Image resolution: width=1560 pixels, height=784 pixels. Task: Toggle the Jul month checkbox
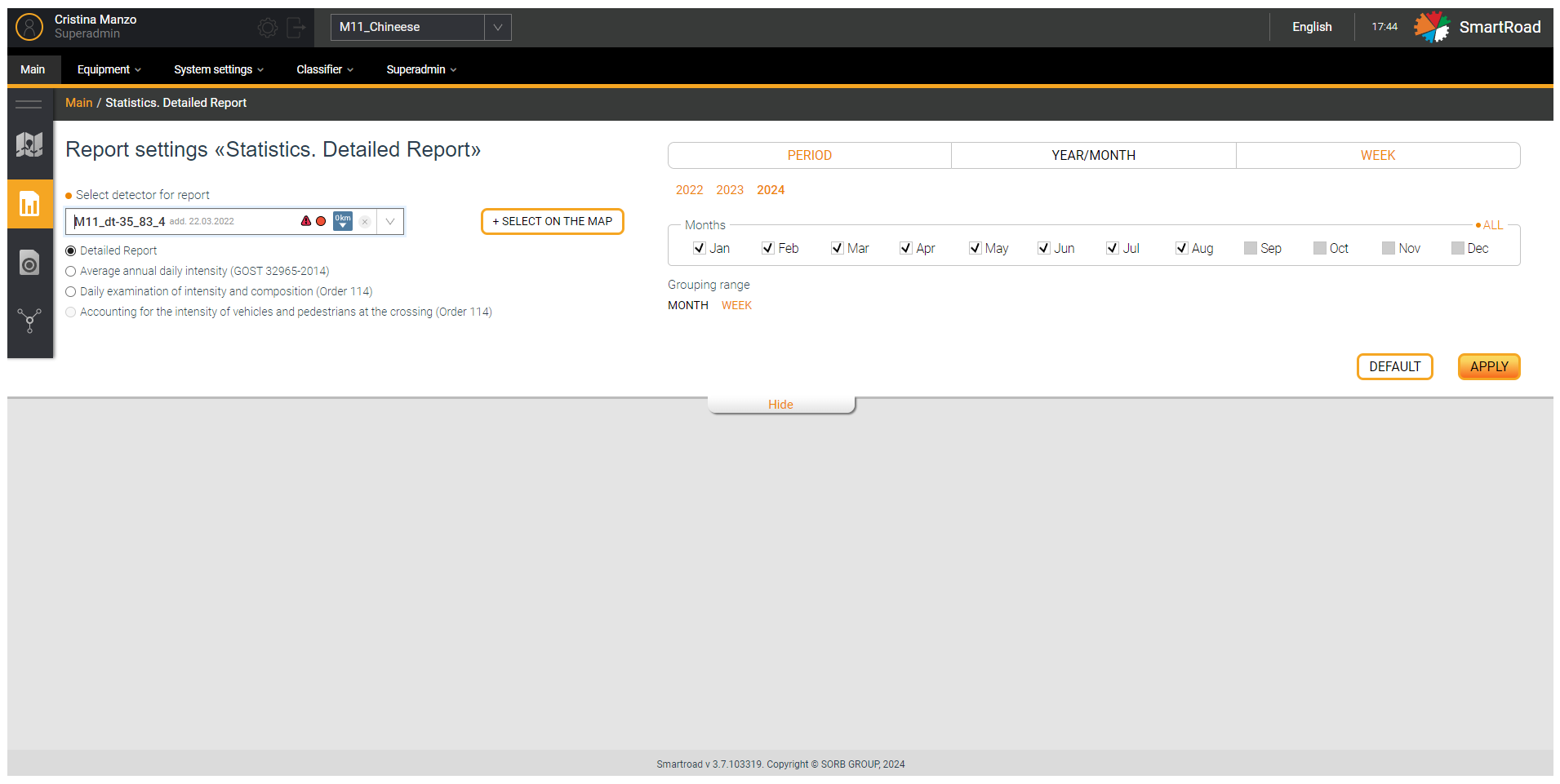1112,248
